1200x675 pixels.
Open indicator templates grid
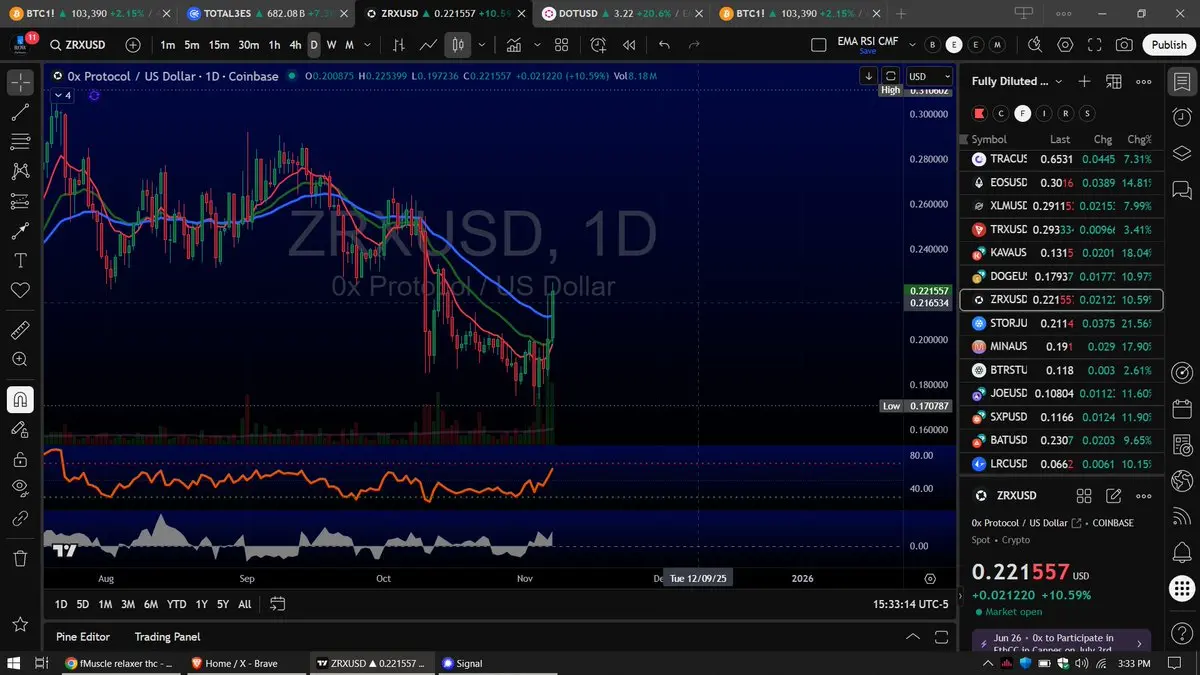tap(562, 45)
